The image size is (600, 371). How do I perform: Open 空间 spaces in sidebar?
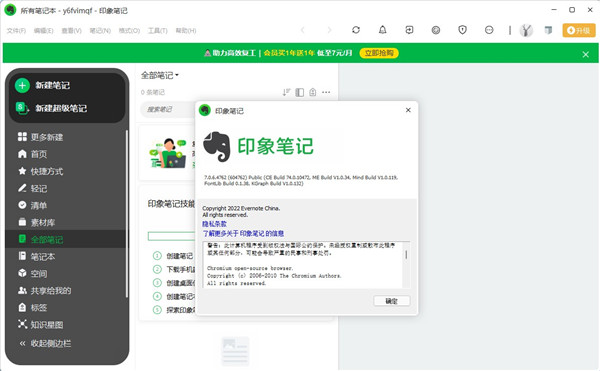pos(33,273)
